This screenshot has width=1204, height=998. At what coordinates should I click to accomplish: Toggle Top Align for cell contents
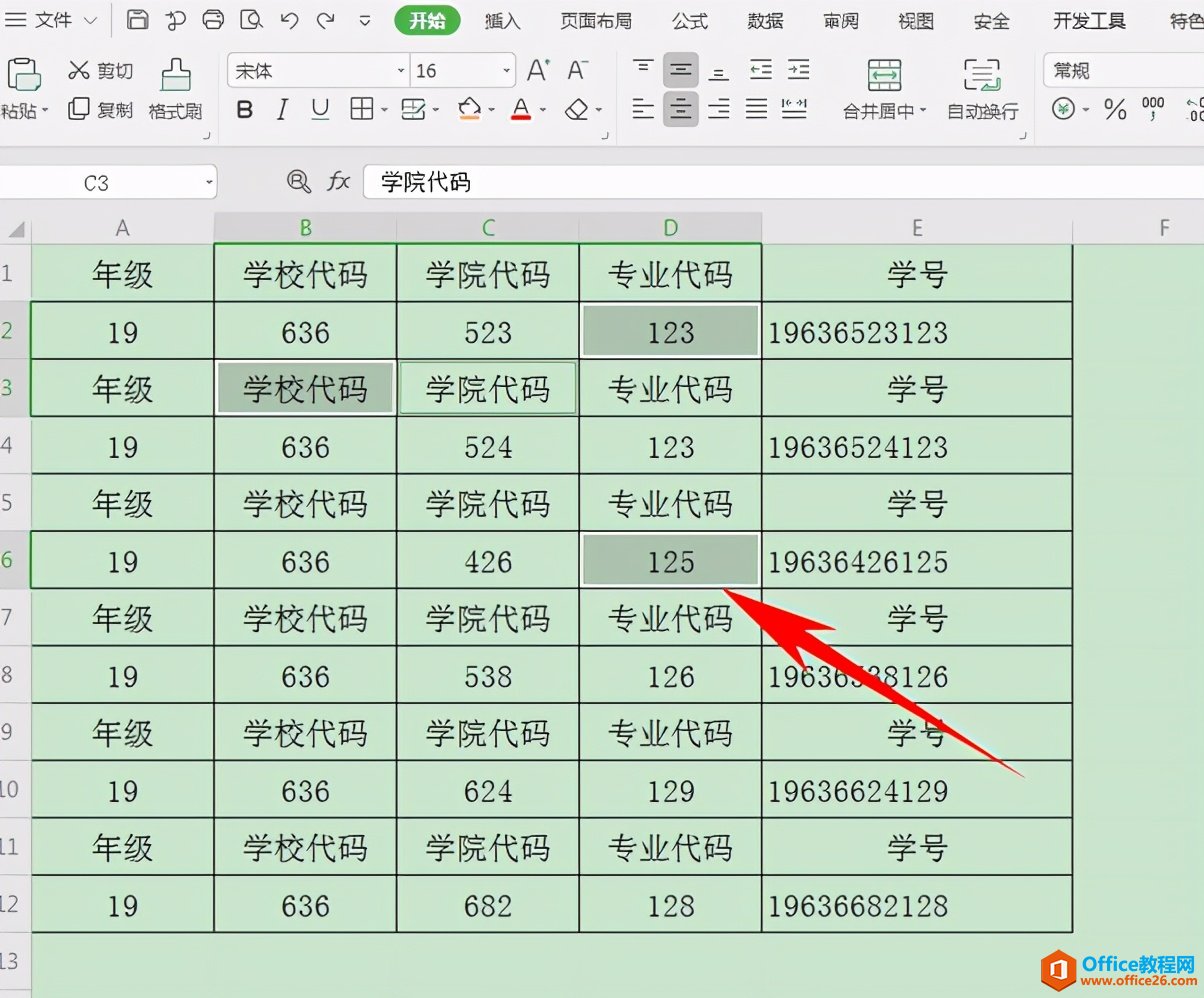coord(644,70)
